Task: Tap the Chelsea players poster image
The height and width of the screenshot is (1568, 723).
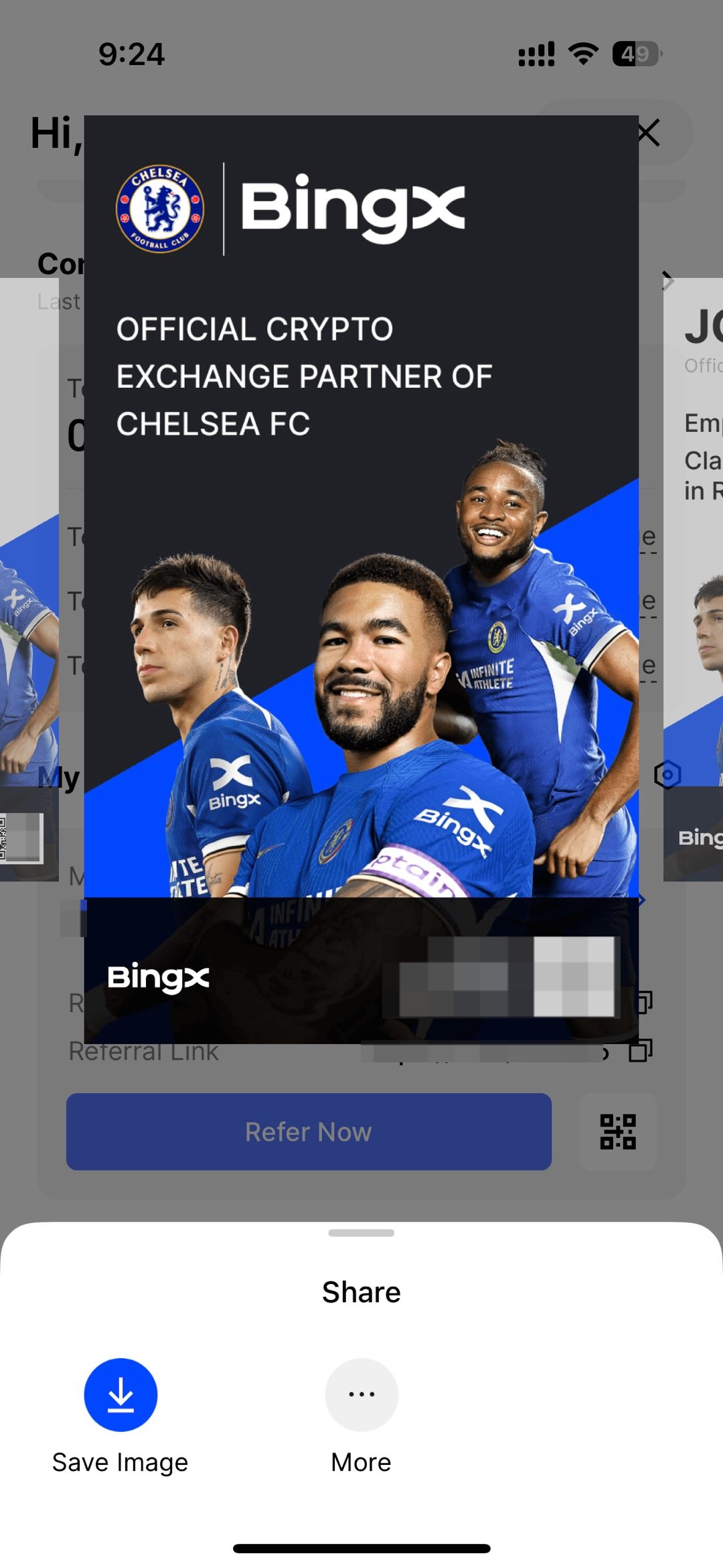Action: (361, 579)
